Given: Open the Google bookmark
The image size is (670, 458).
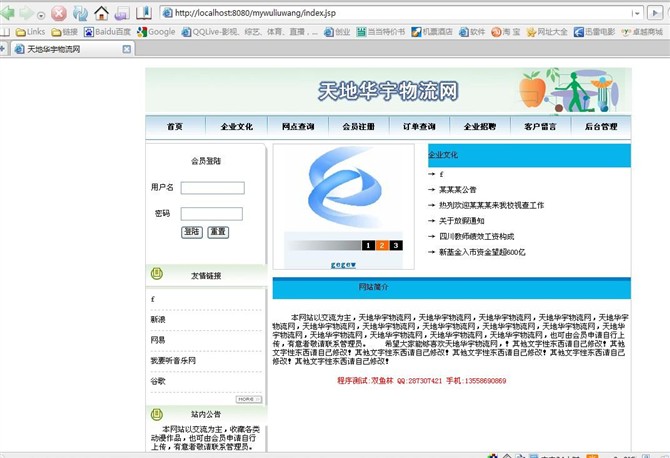Looking at the screenshot, I should (156, 32).
